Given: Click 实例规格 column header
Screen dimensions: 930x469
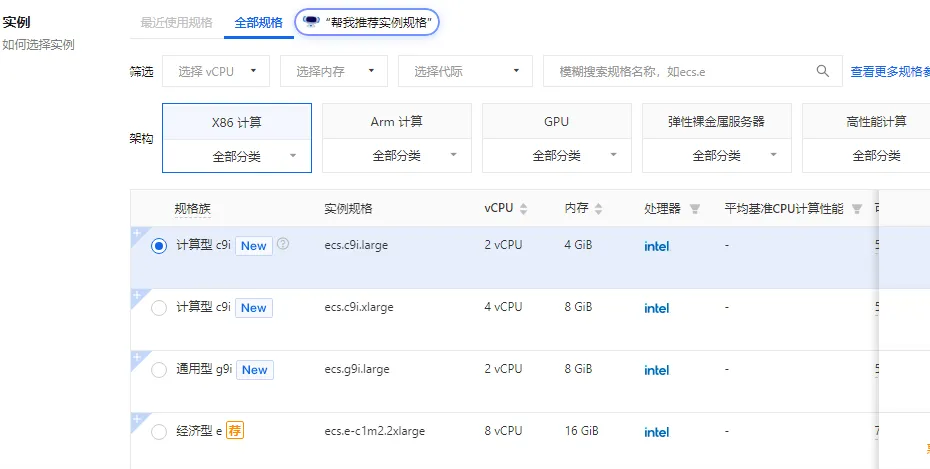Looking at the screenshot, I should pos(349,209).
